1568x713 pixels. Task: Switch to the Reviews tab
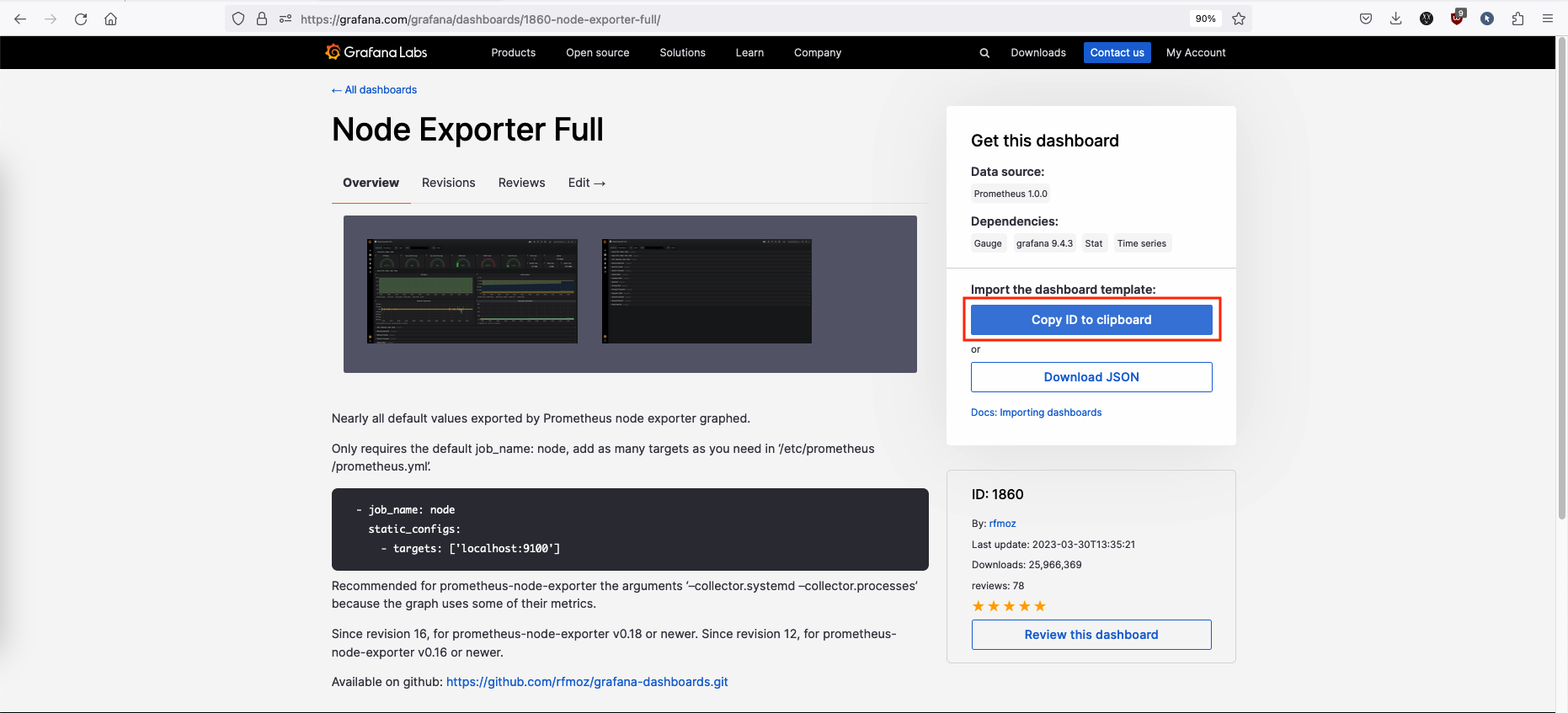coord(521,183)
